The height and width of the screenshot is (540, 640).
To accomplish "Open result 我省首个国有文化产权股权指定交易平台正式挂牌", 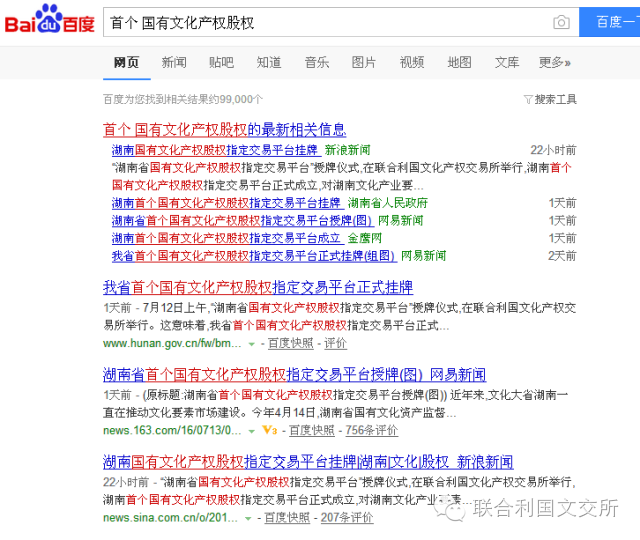I will tap(258, 288).
